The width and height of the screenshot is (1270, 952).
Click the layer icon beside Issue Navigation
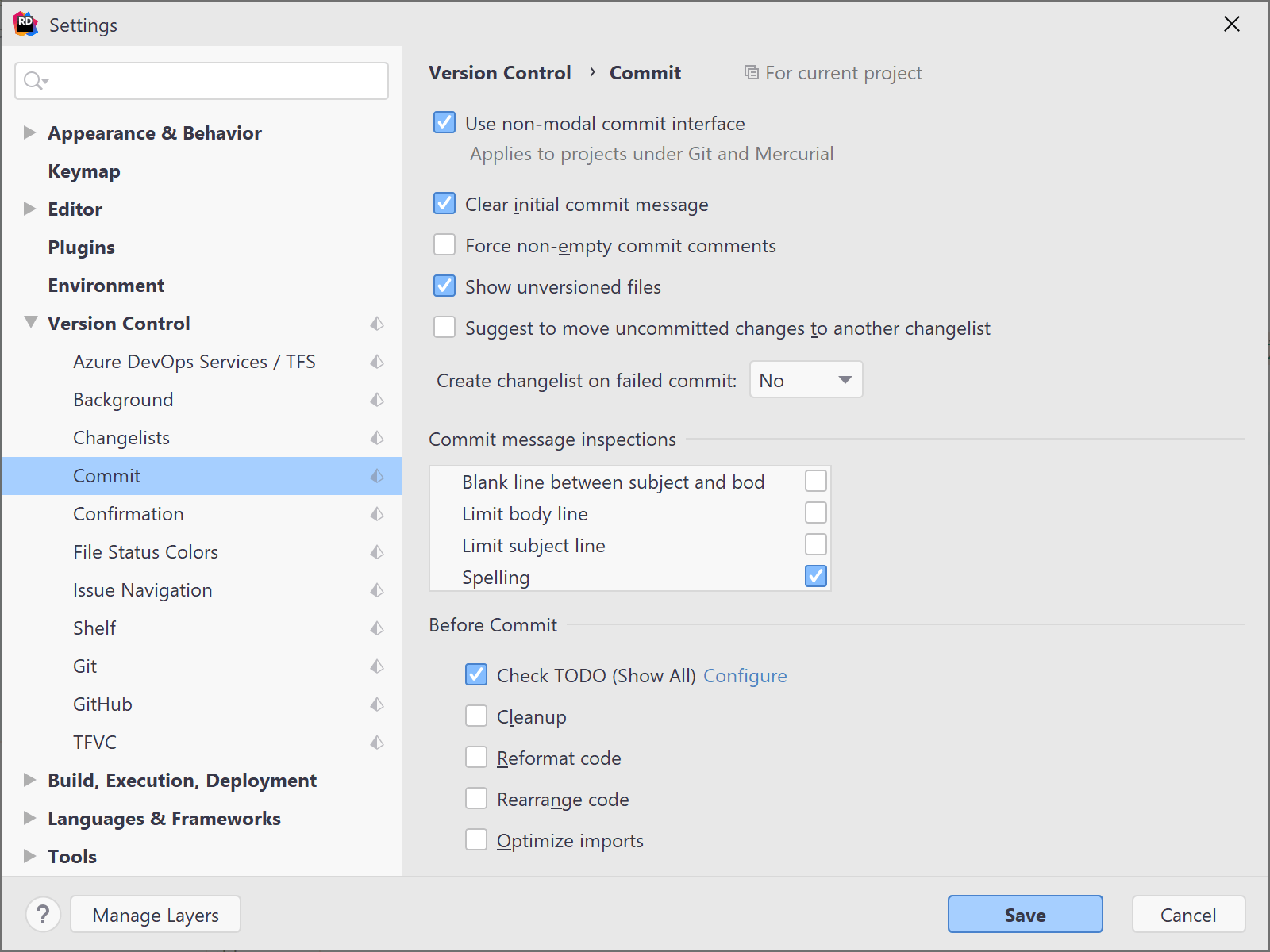point(377,590)
